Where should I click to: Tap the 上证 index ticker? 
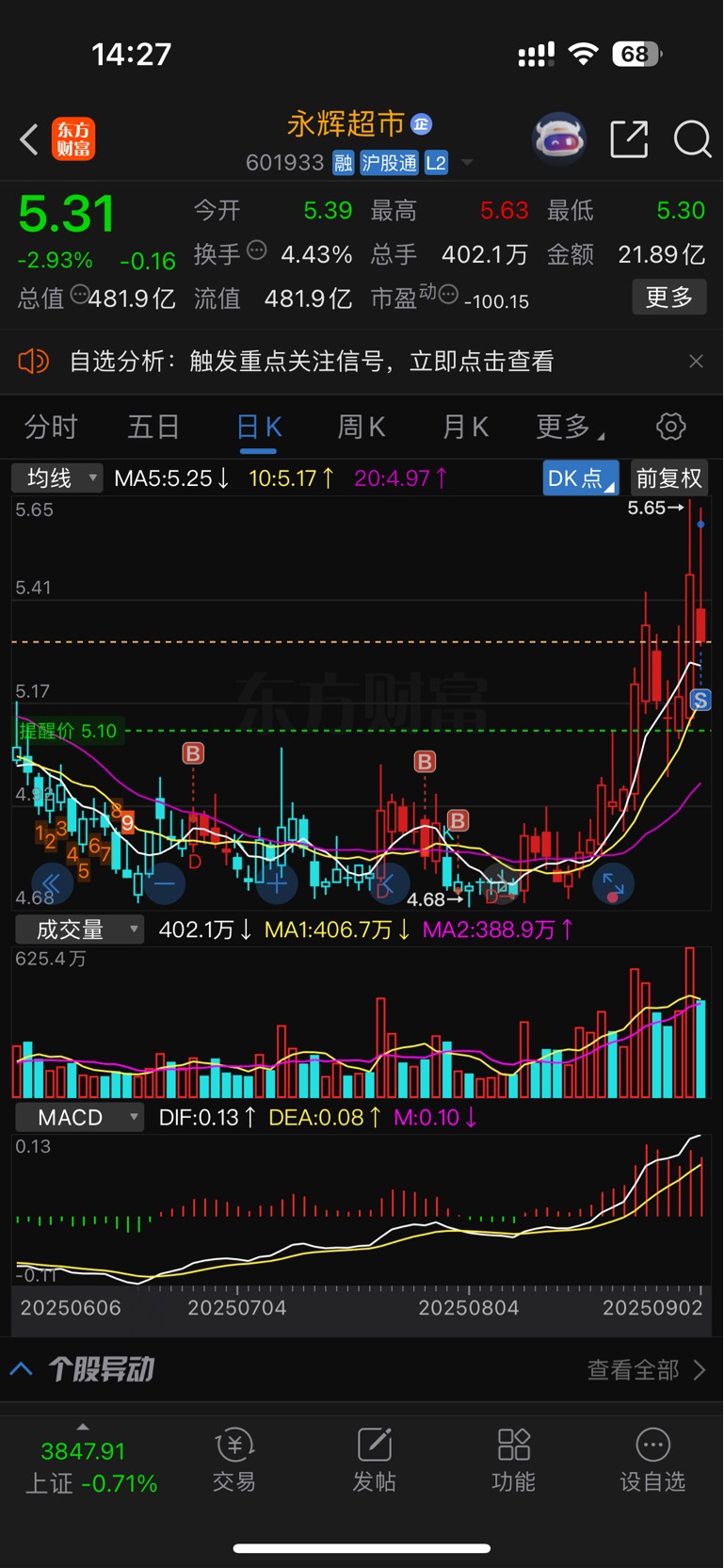click(x=90, y=1467)
